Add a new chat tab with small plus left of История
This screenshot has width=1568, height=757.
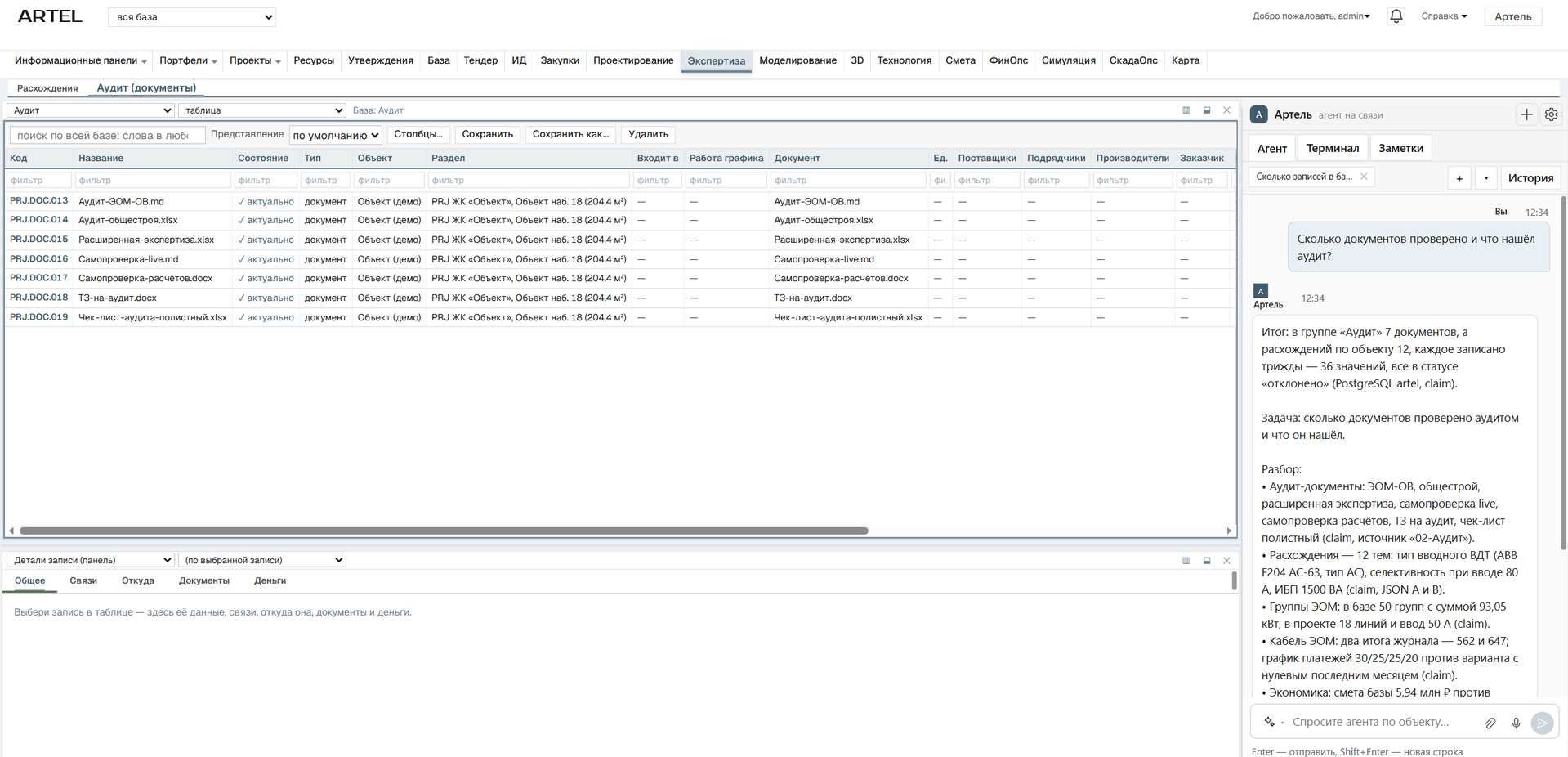pos(1459,177)
